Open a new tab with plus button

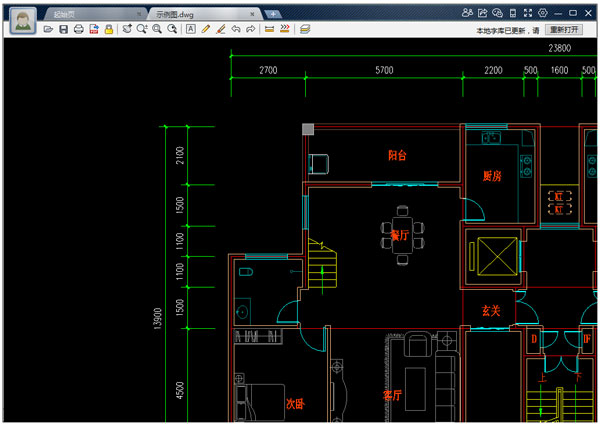[273, 15]
